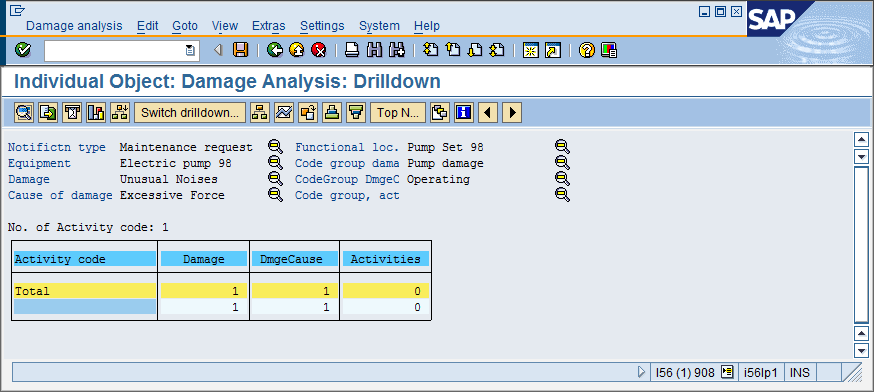Expand the status bar system info selector

click(726, 372)
